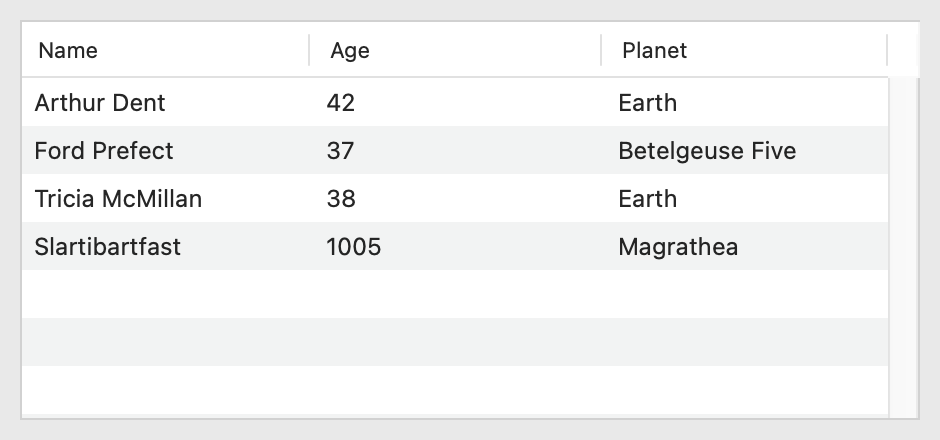Click the first empty row below Slartibartfast
Viewport: 940px width, 440px height.
coord(454,294)
